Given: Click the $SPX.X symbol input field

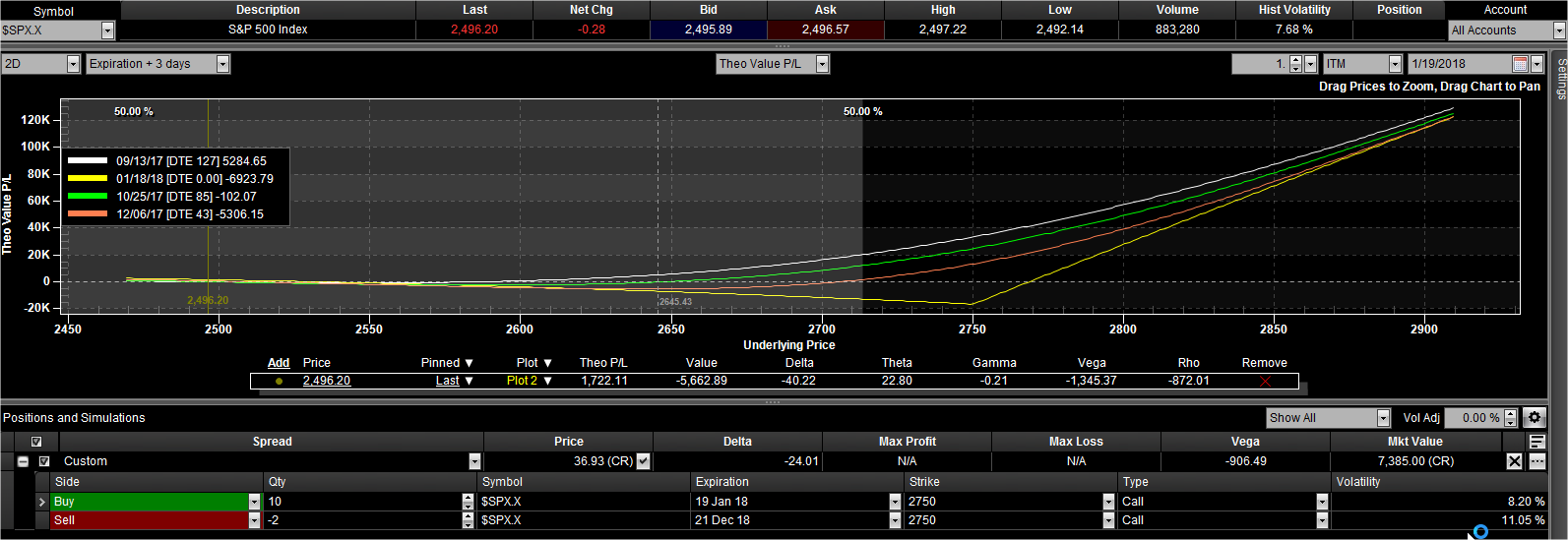Looking at the screenshot, I should tap(51, 30).
